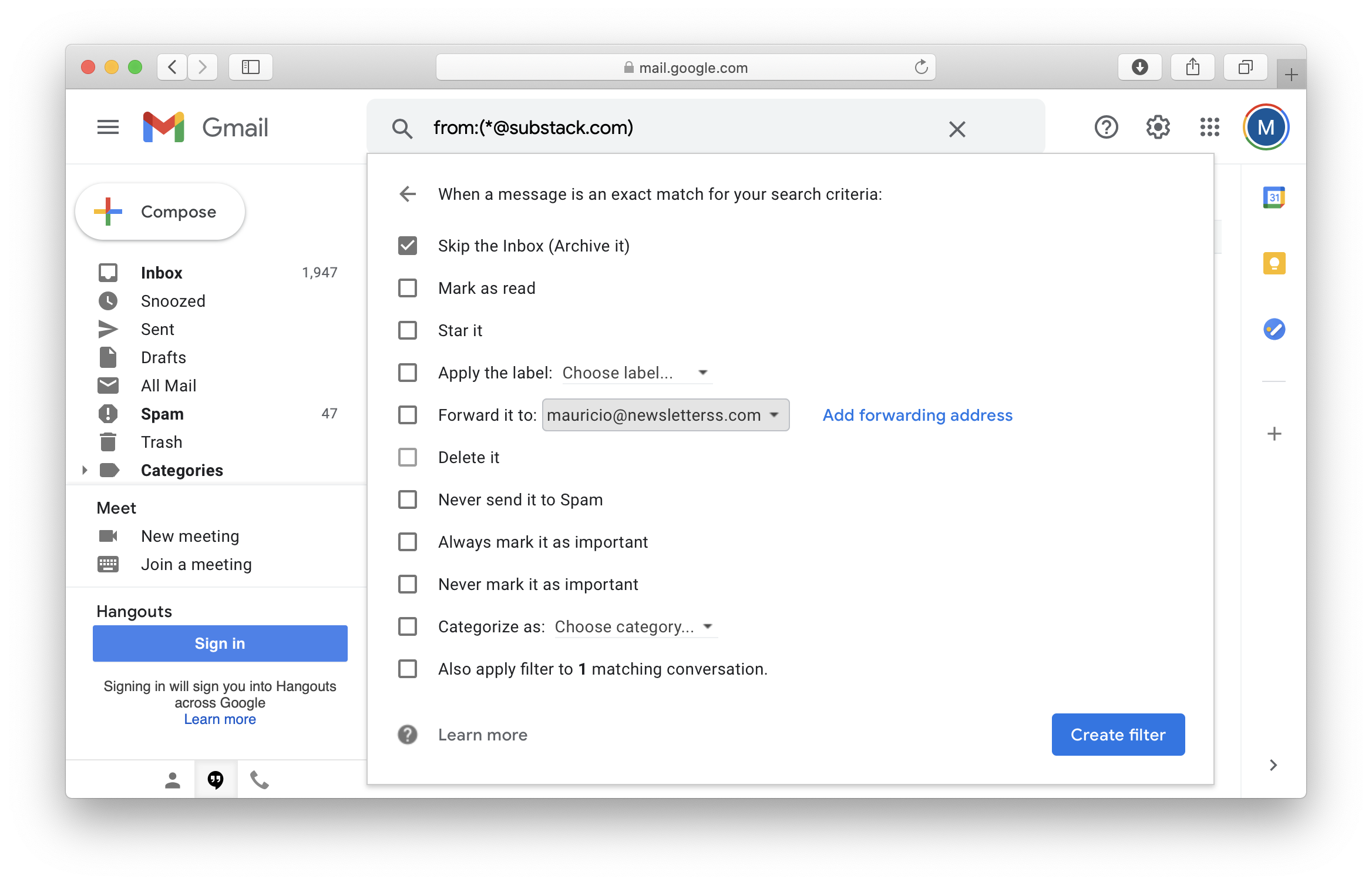Check Also apply filter to matching conversation

[408, 669]
